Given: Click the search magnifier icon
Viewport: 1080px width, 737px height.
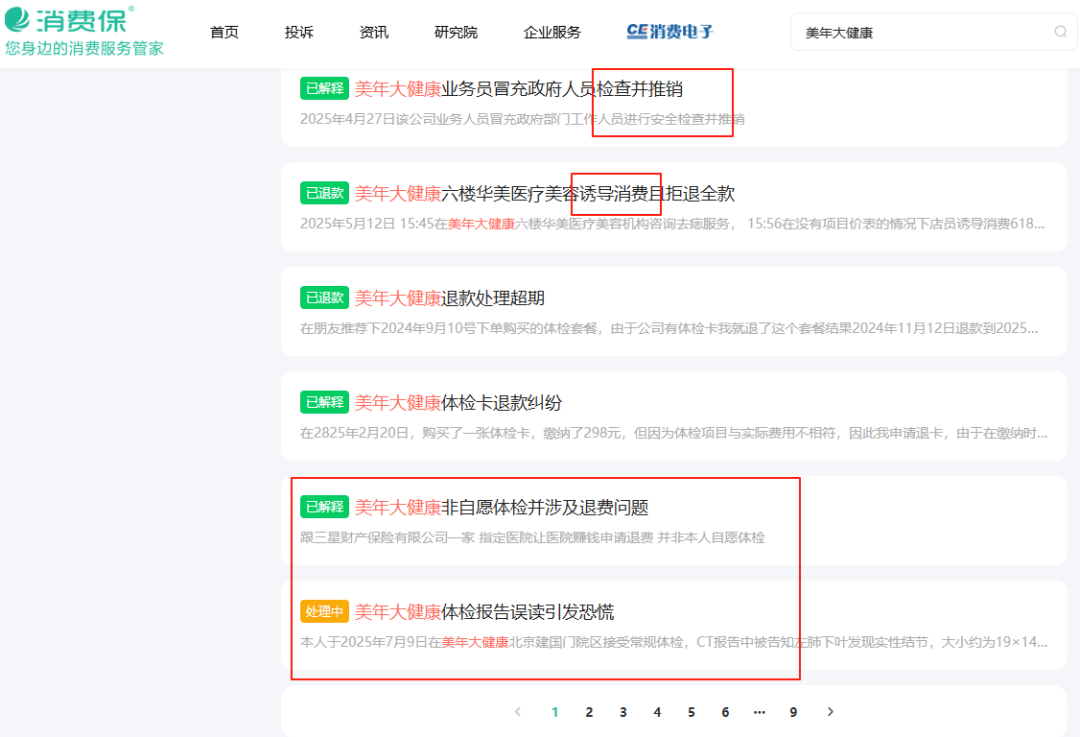Looking at the screenshot, I should [x=1061, y=32].
